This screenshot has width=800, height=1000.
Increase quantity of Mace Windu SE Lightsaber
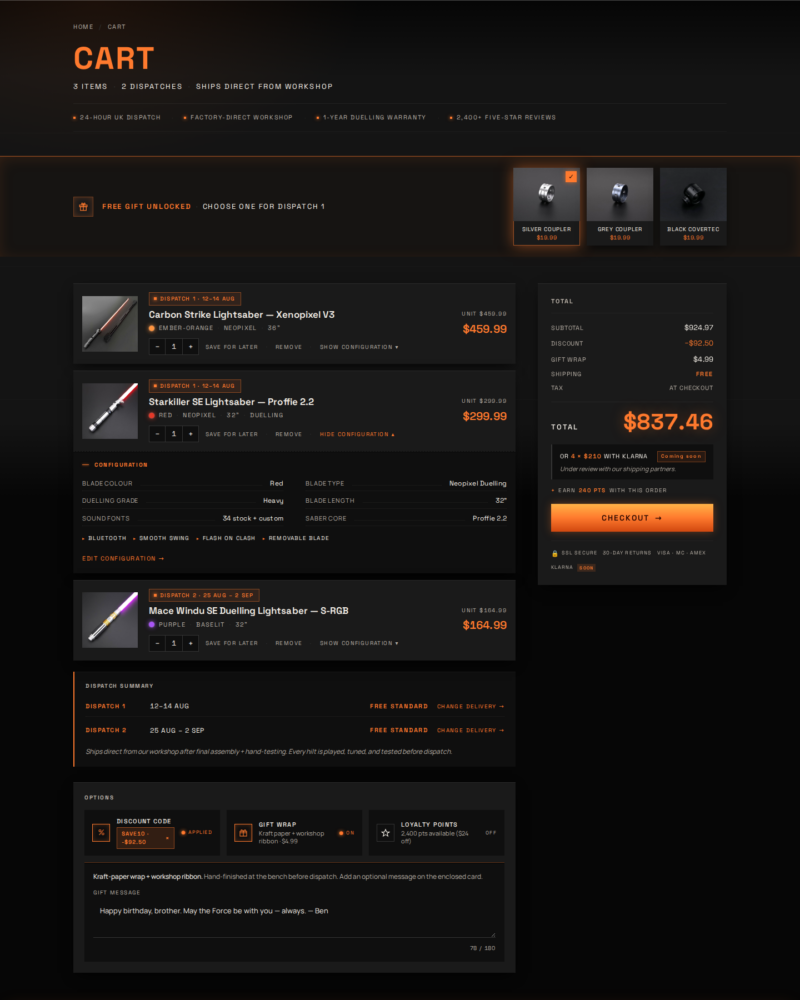tap(190, 643)
